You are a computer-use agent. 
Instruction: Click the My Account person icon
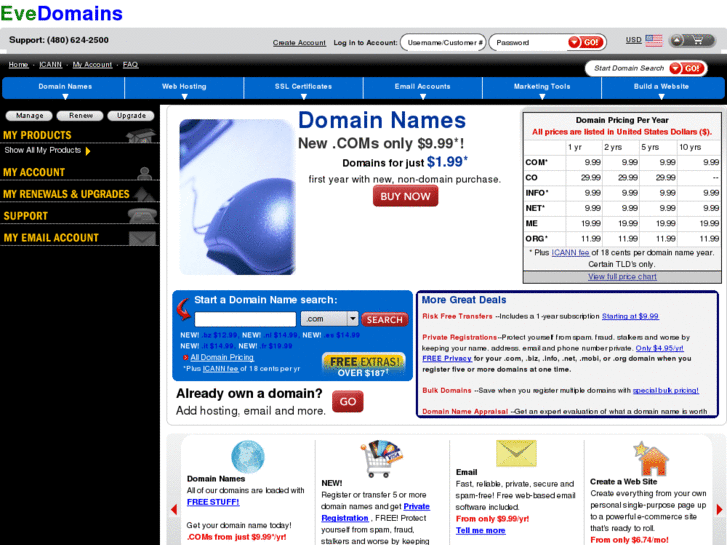click(145, 173)
